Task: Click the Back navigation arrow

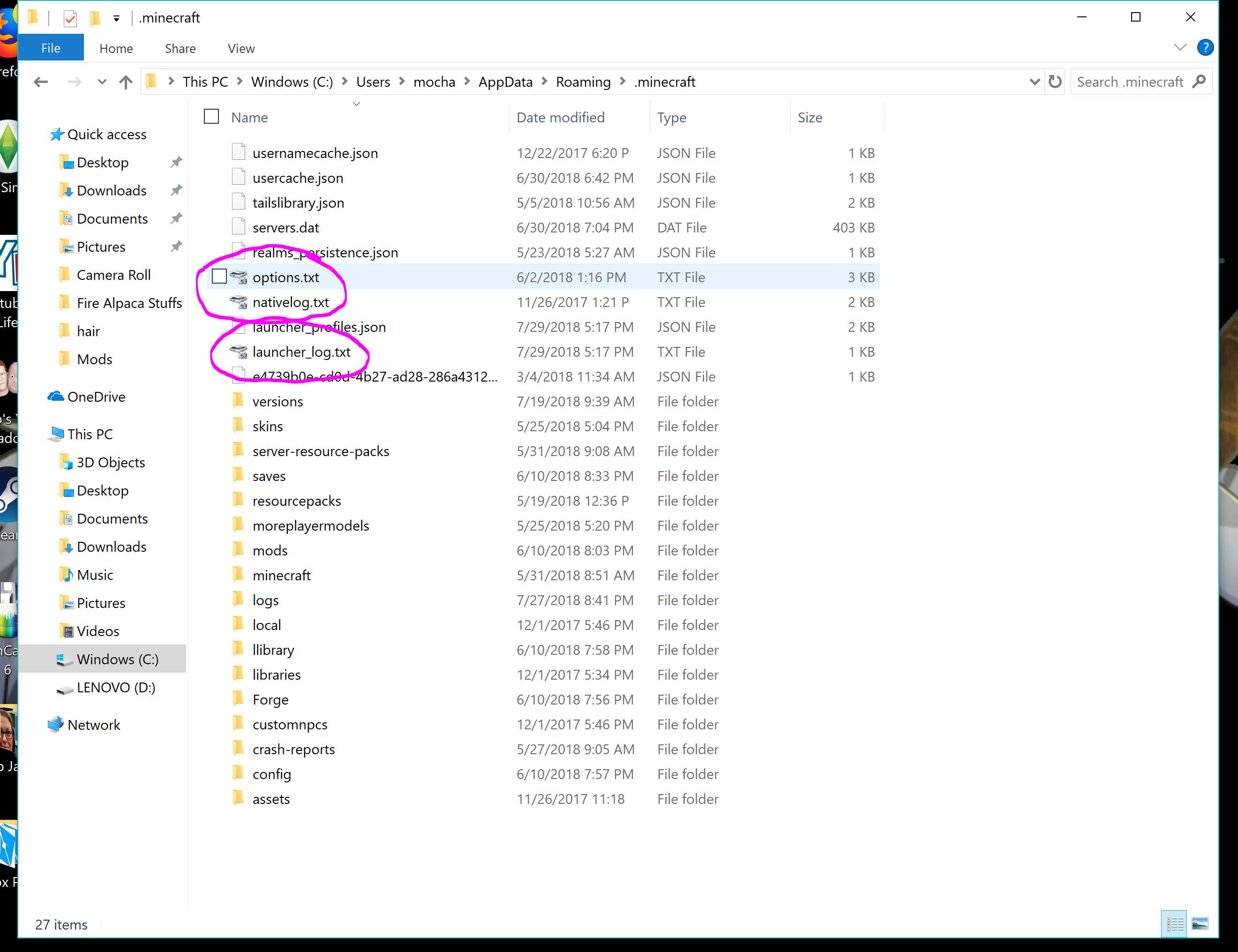Action: (x=41, y=82)
